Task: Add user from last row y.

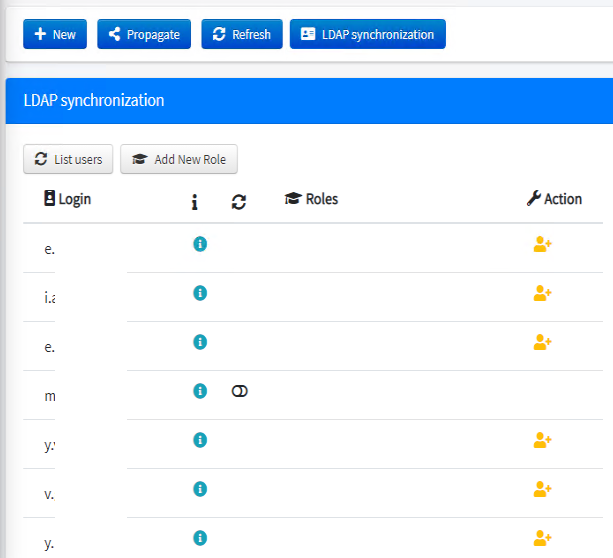Action: click(543, 538)
